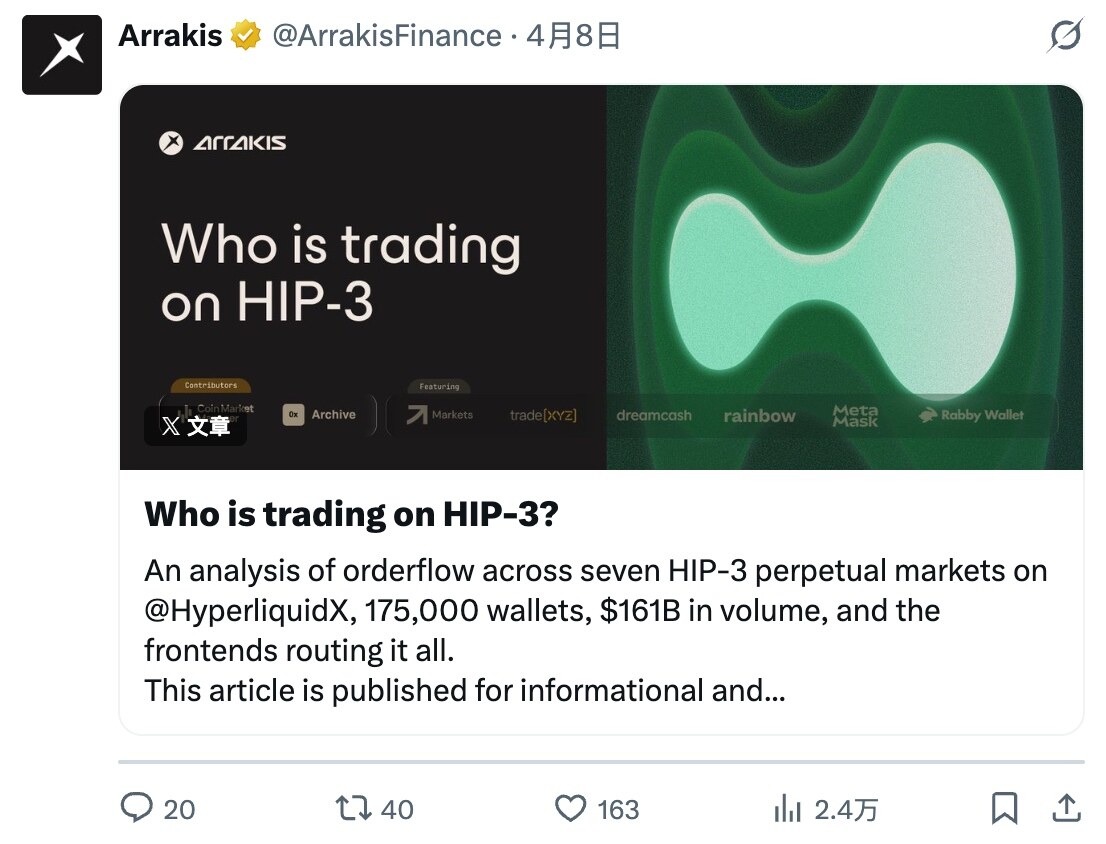The image size is (1106, 844).
Task: Click the 163 likes count
Action: click(618, 809)
